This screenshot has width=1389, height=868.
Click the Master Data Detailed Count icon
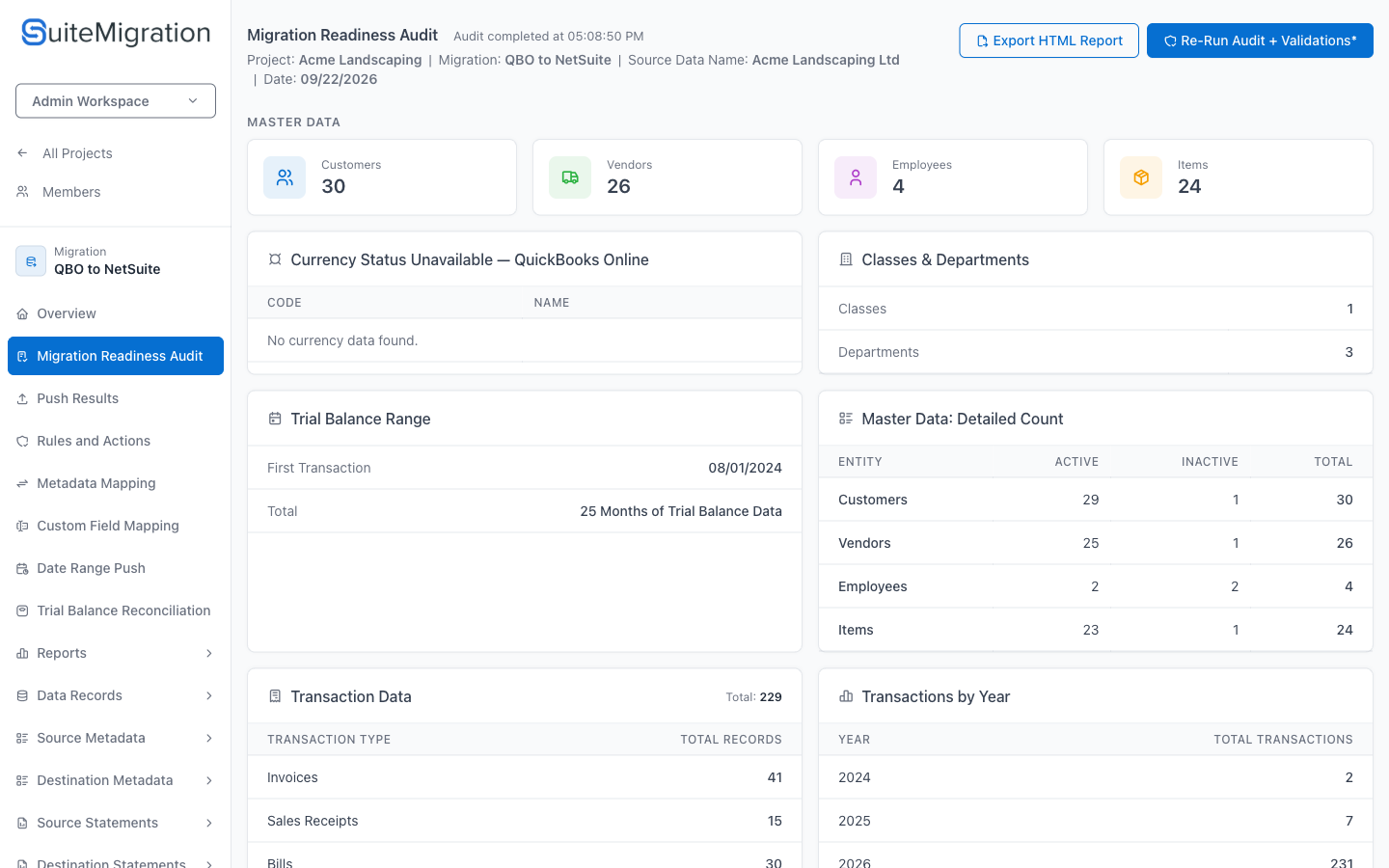point(846,419)
